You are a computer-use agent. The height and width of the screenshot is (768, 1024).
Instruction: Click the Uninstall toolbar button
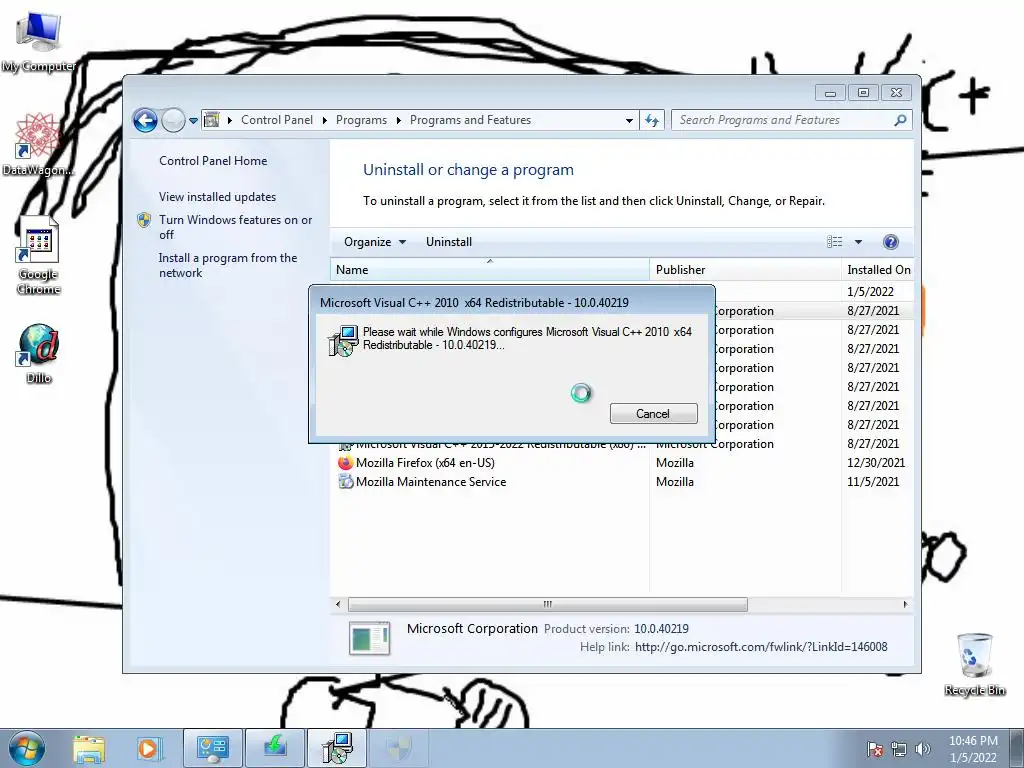pyautogui.click(x=449, y=242)
